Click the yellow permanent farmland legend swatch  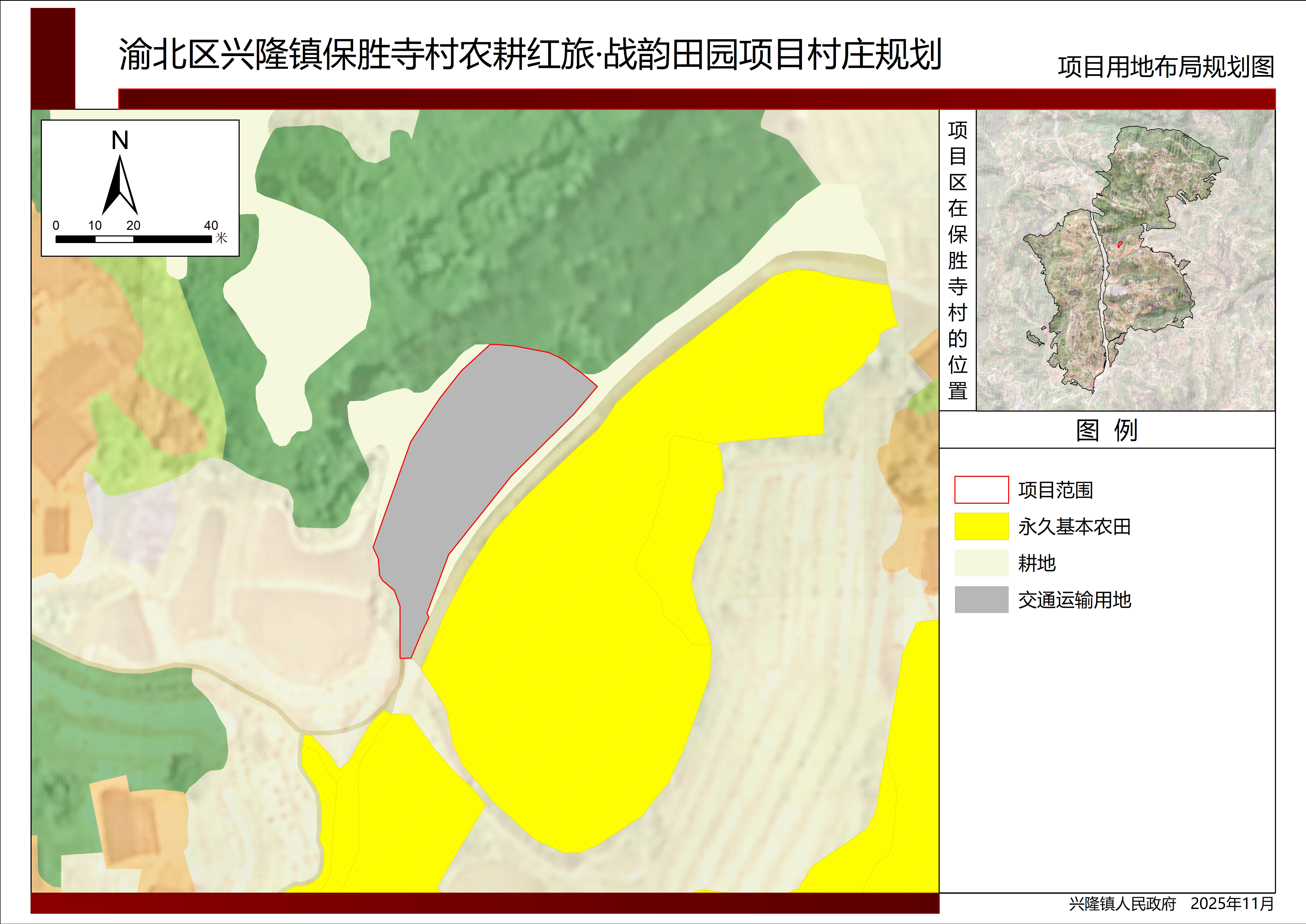tap(981, 526)
